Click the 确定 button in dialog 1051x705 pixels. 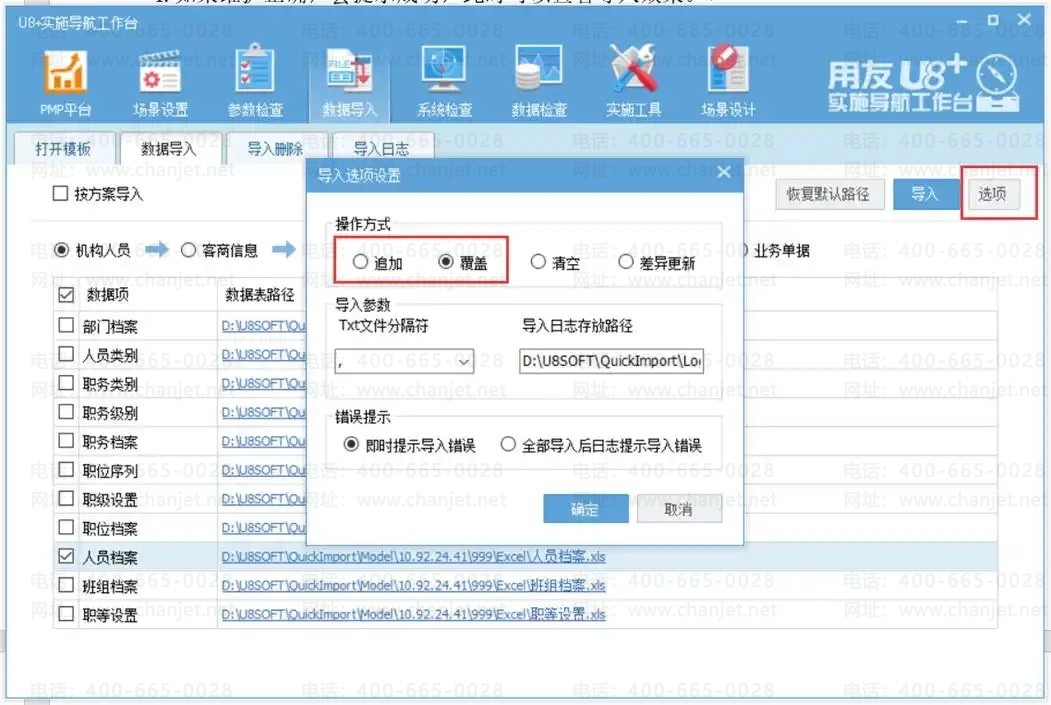[x=585, y=509]
